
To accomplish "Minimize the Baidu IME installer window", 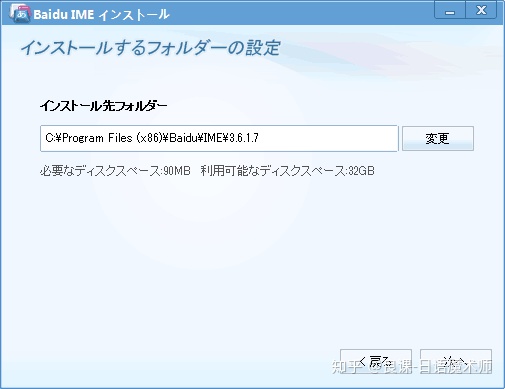I will point(450,11).
